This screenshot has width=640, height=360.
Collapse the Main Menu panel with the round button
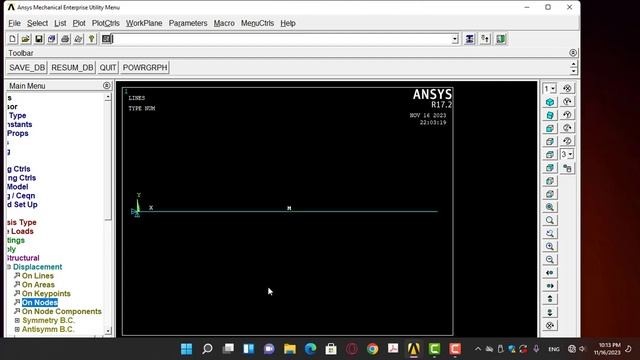107,85
